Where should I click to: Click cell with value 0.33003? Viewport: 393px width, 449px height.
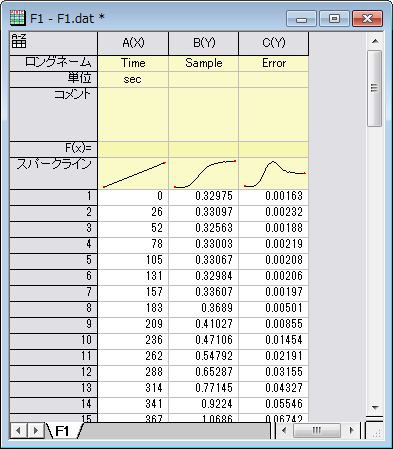(x=204, y=245)
